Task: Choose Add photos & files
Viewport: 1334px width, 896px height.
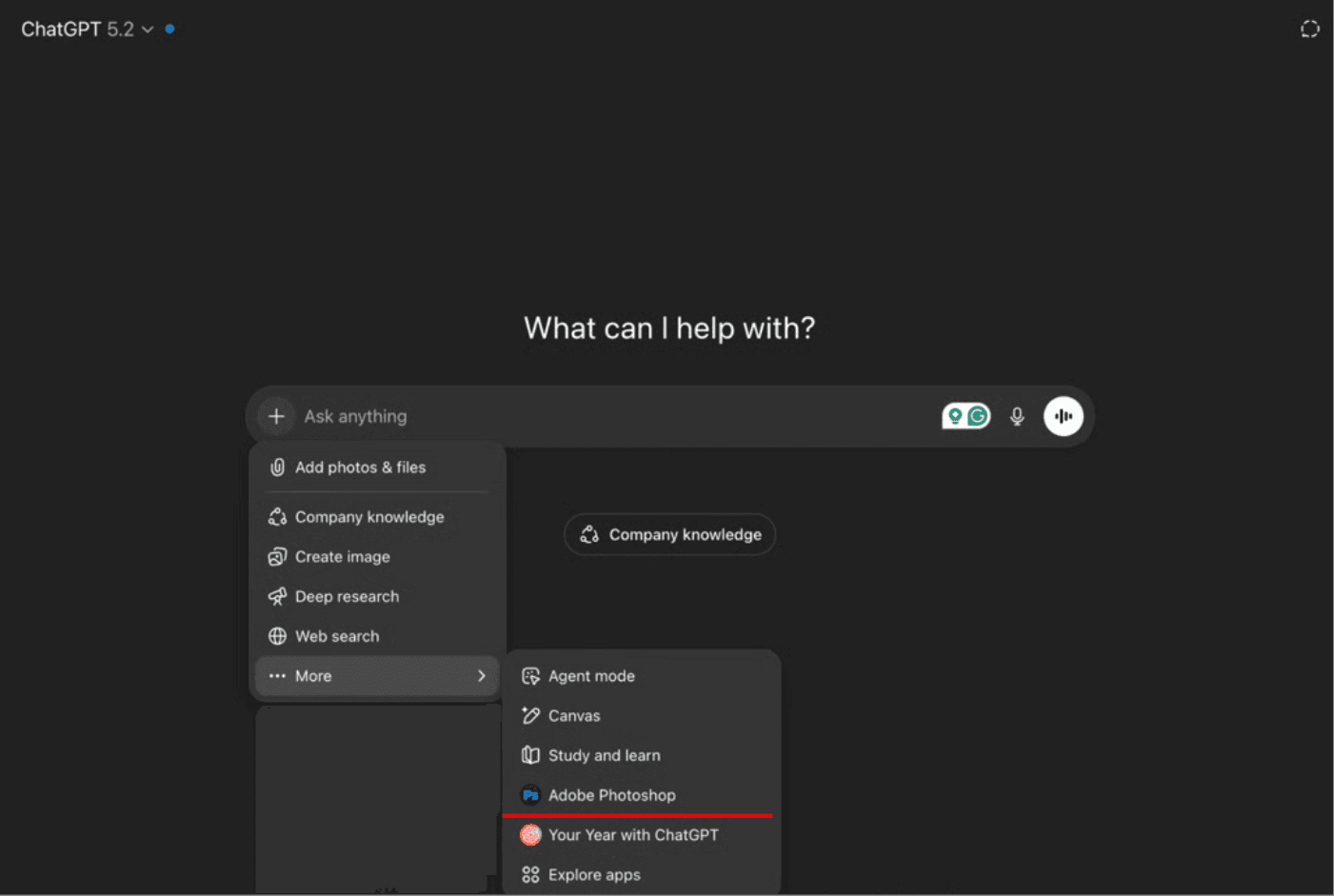Action: tap(377, 468)
